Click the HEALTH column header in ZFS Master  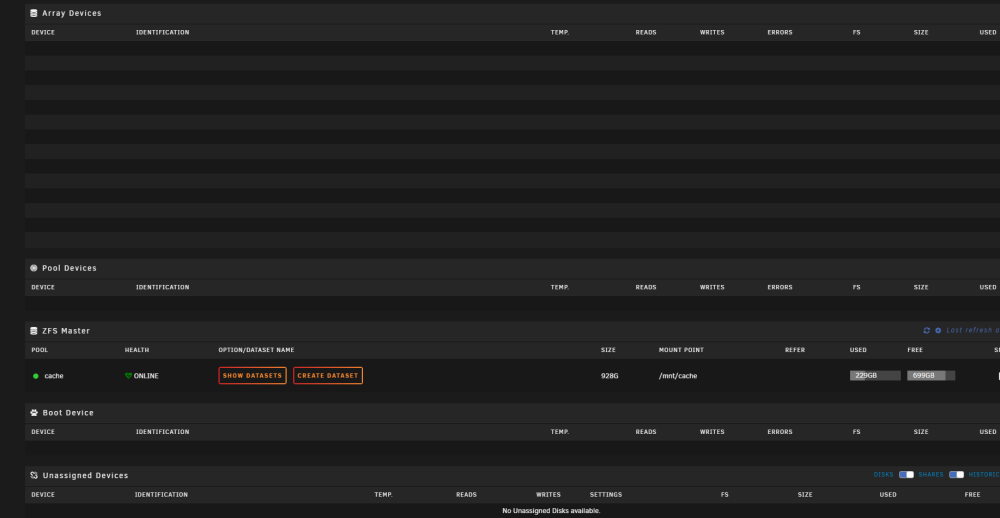coord(137,350)
